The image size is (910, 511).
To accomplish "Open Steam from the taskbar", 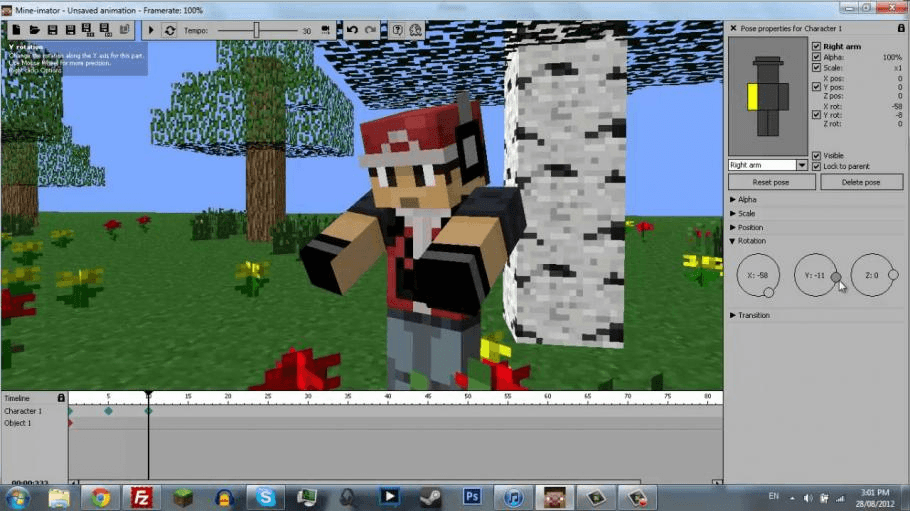I will point(430,498).
